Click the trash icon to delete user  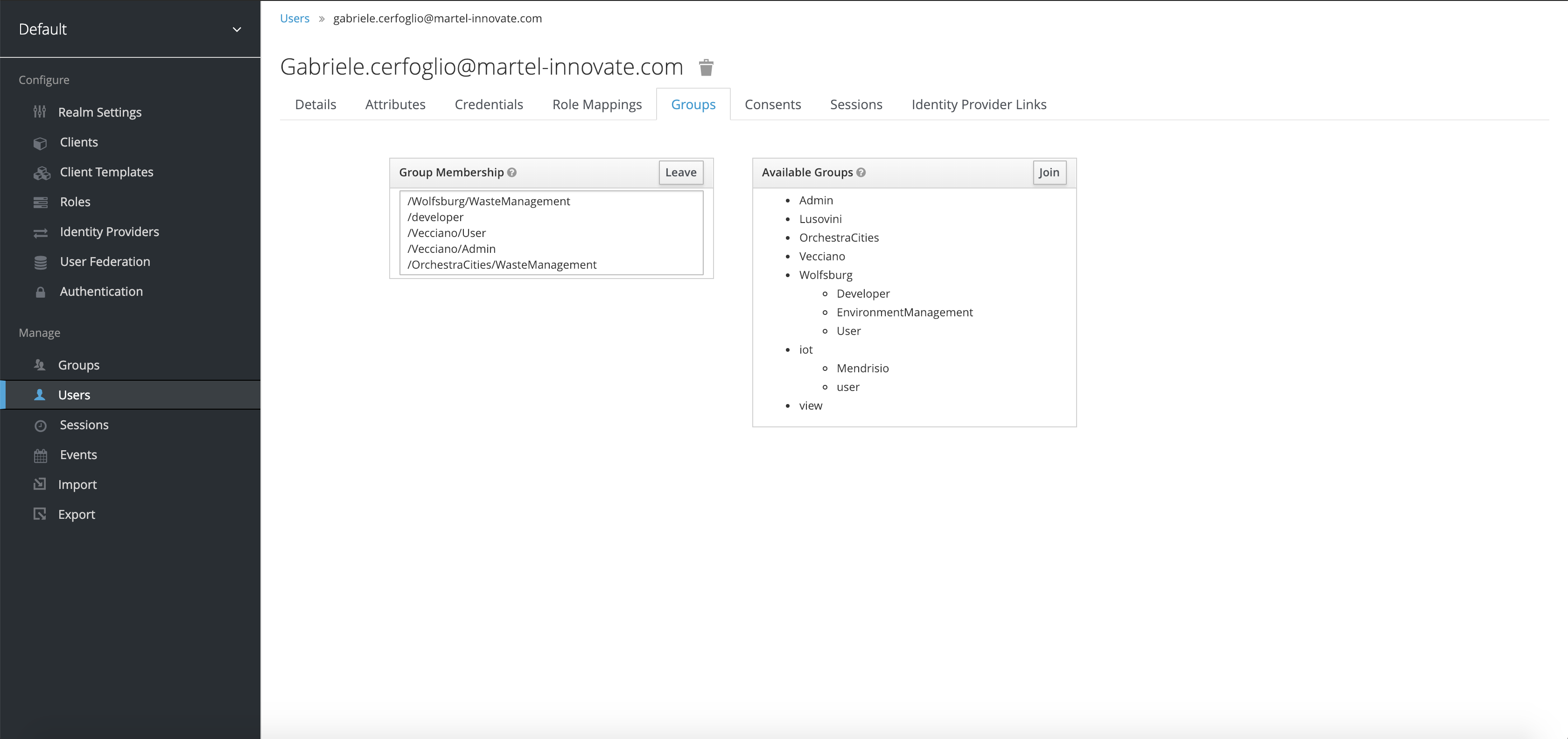point(706,67)
